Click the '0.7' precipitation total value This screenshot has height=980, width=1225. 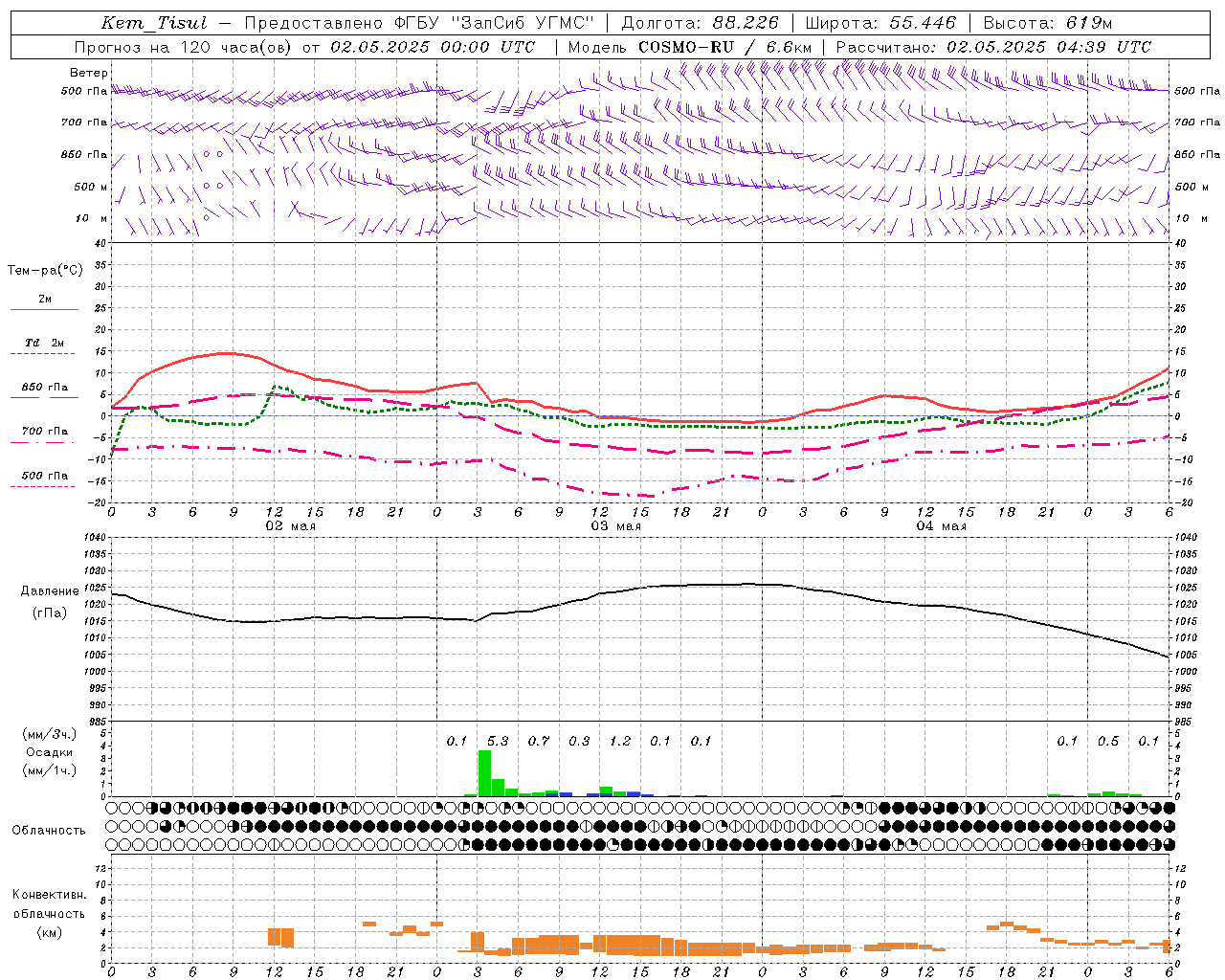pos(539,742)
